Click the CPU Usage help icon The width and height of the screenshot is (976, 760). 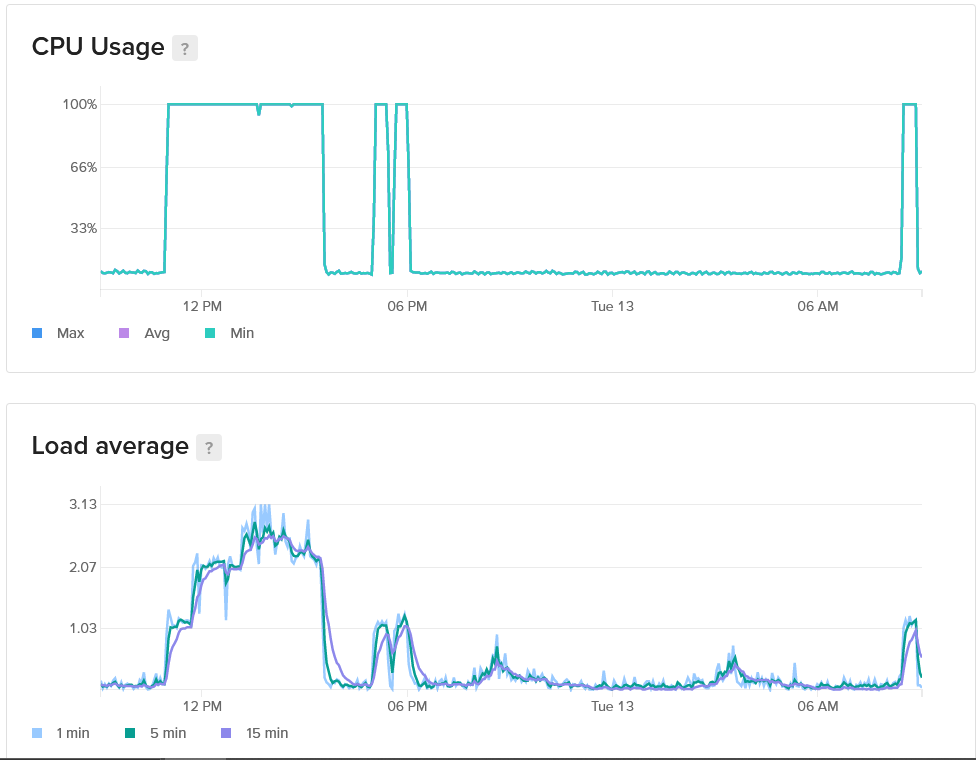(x=185, y=47)
